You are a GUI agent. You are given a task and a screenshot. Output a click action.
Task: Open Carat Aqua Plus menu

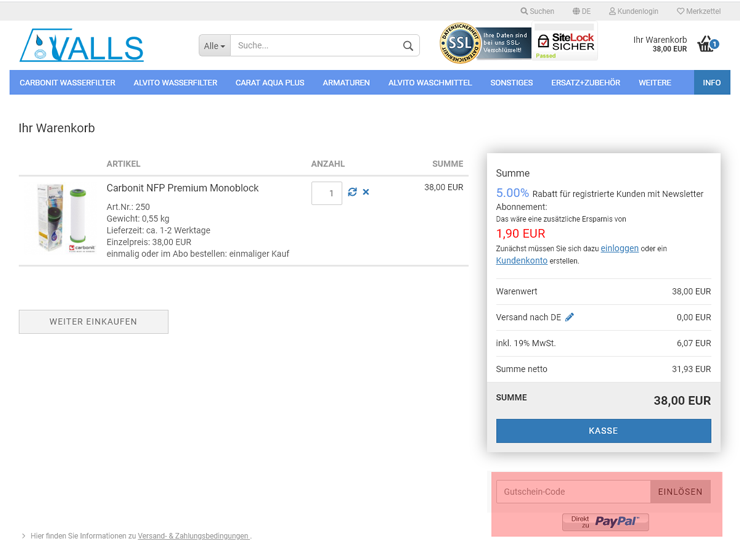[x=270, y=83]
